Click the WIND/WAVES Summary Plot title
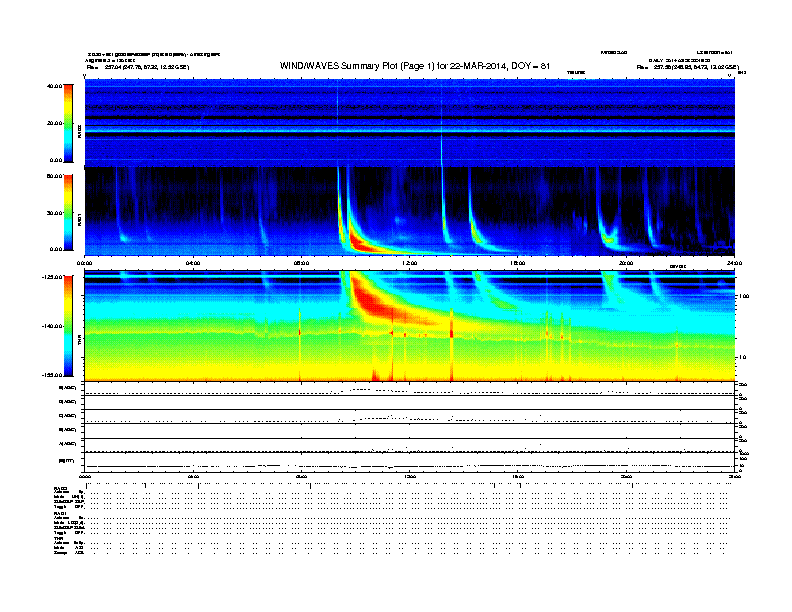Image resolution: width=792 pixels, height=612 pixels. click(415, 66)
